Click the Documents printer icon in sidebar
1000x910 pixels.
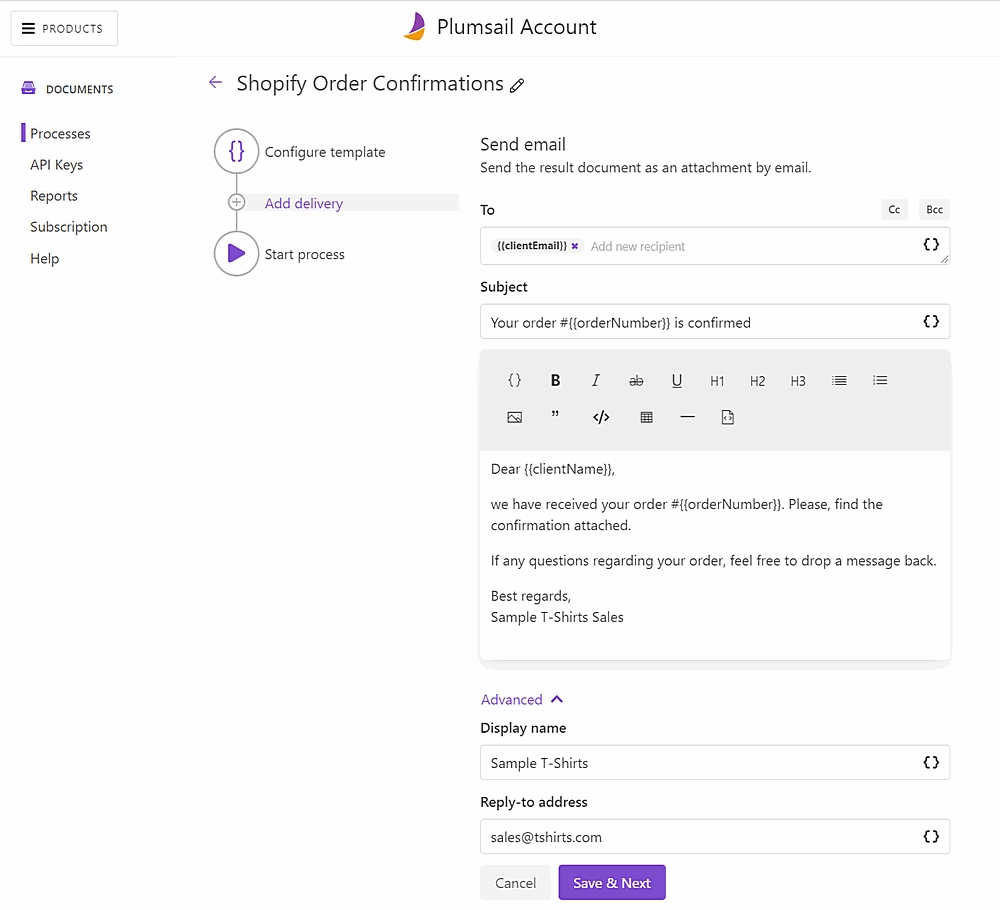tap(28, 88)
